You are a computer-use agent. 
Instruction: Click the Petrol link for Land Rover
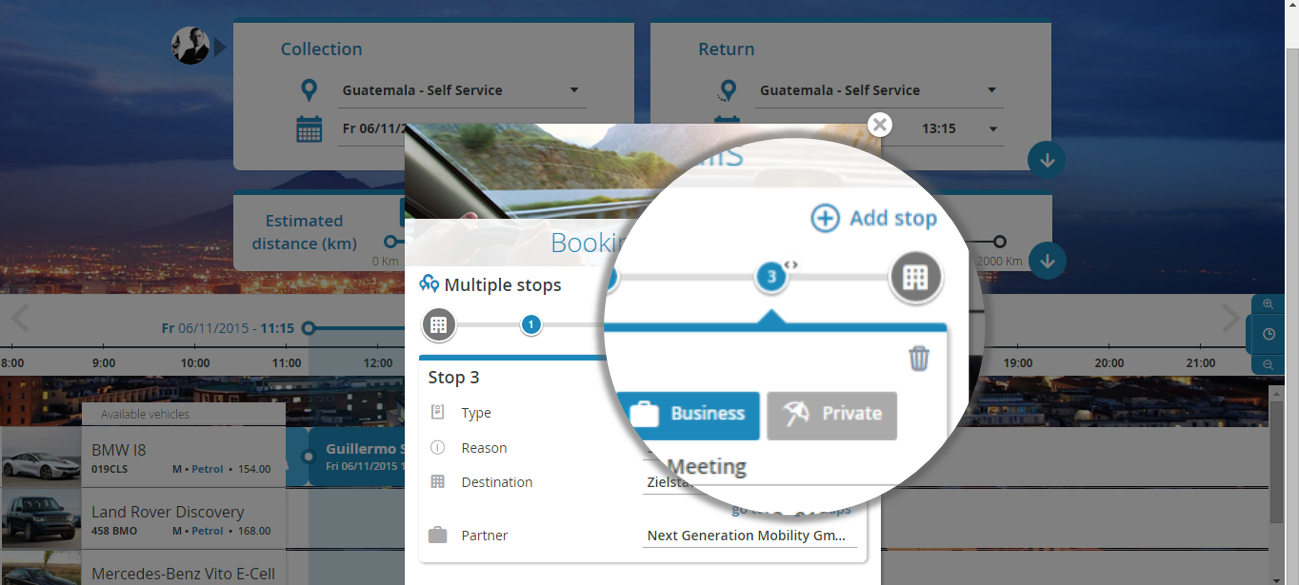(x=208, y=531)
